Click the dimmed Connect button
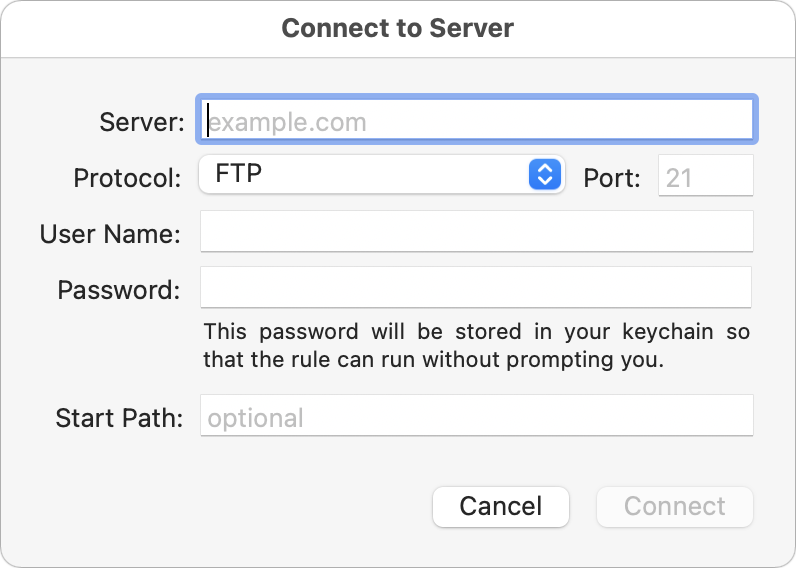The height and width of the screenshot is (568, 796). [x=675, y=507]
